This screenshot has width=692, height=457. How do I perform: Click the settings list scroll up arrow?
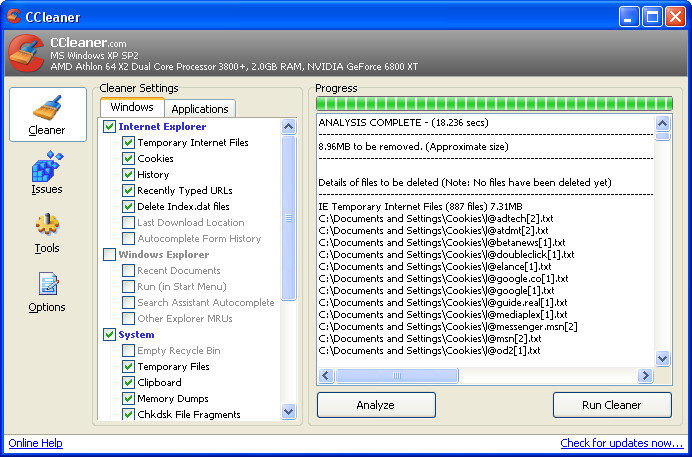point(289,127)
